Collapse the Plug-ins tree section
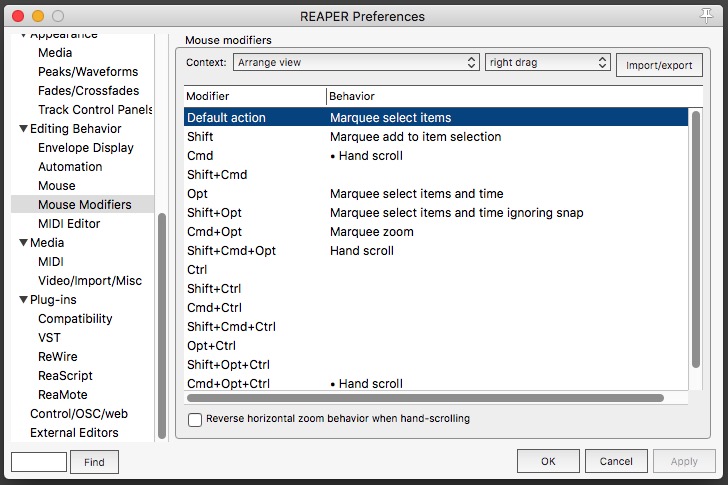728x485 pixels. point(23,300)
